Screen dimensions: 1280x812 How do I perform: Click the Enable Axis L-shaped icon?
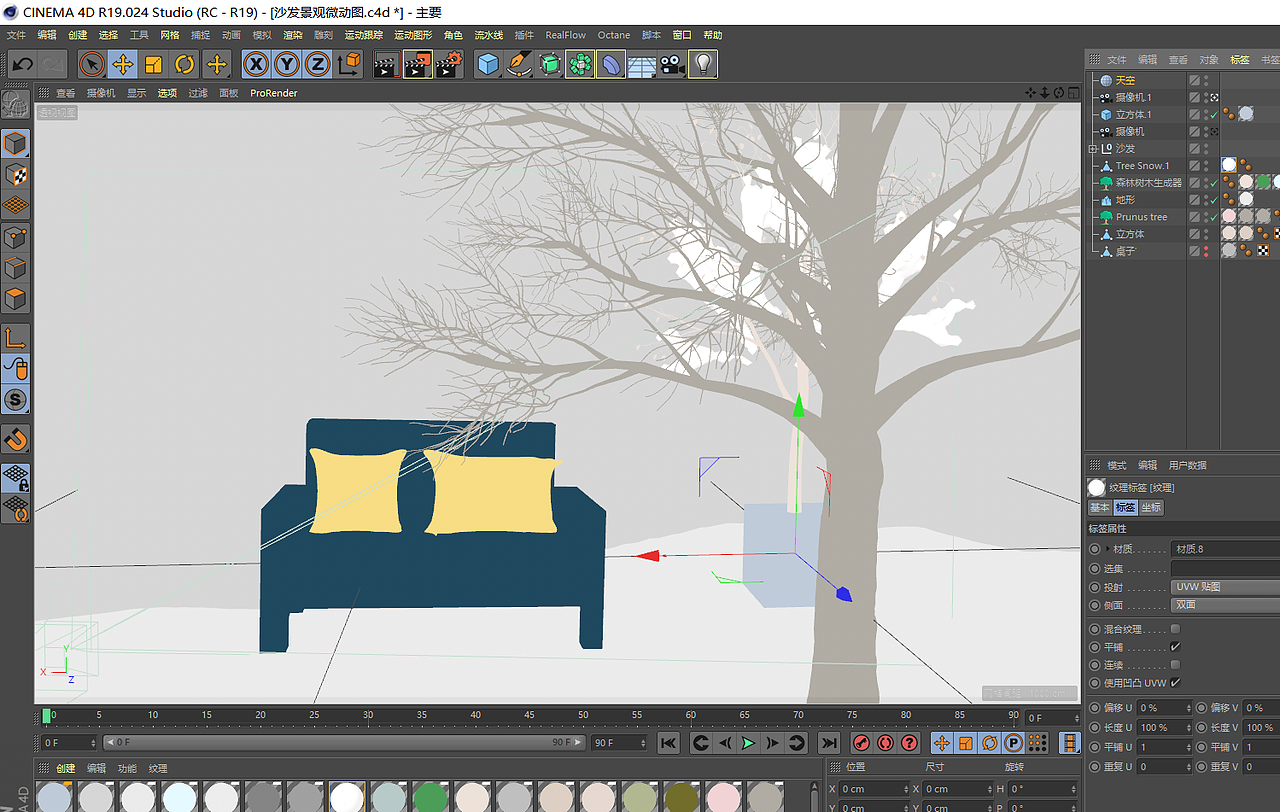16,338
